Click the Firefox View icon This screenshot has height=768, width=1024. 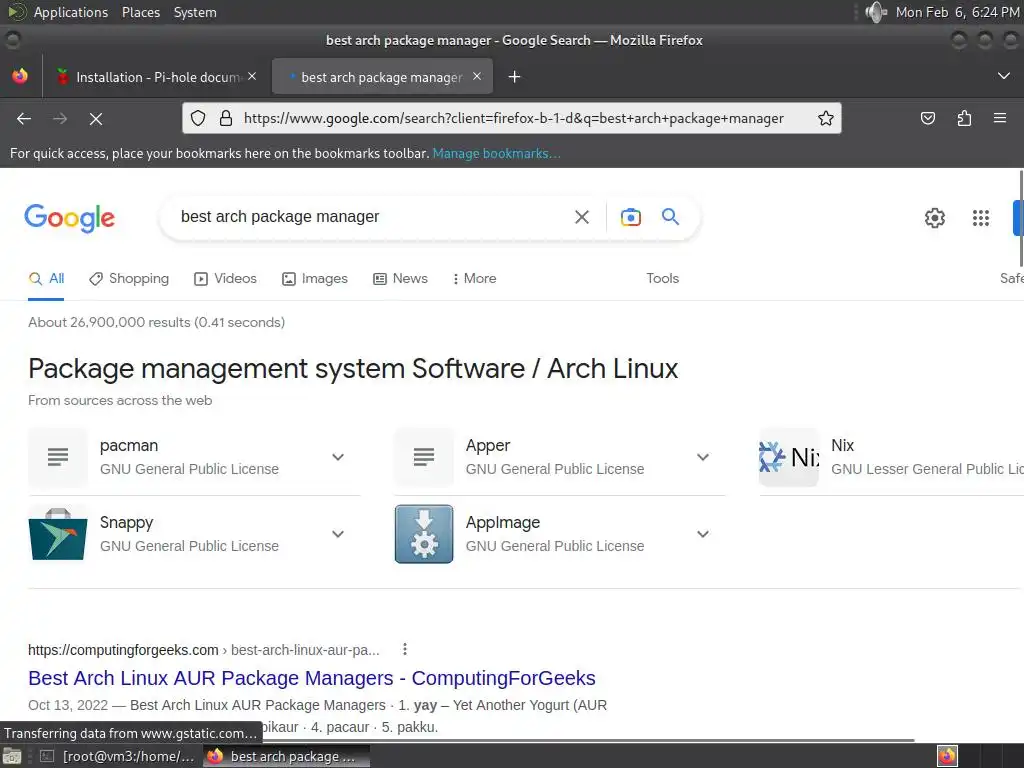coord(20,76)
